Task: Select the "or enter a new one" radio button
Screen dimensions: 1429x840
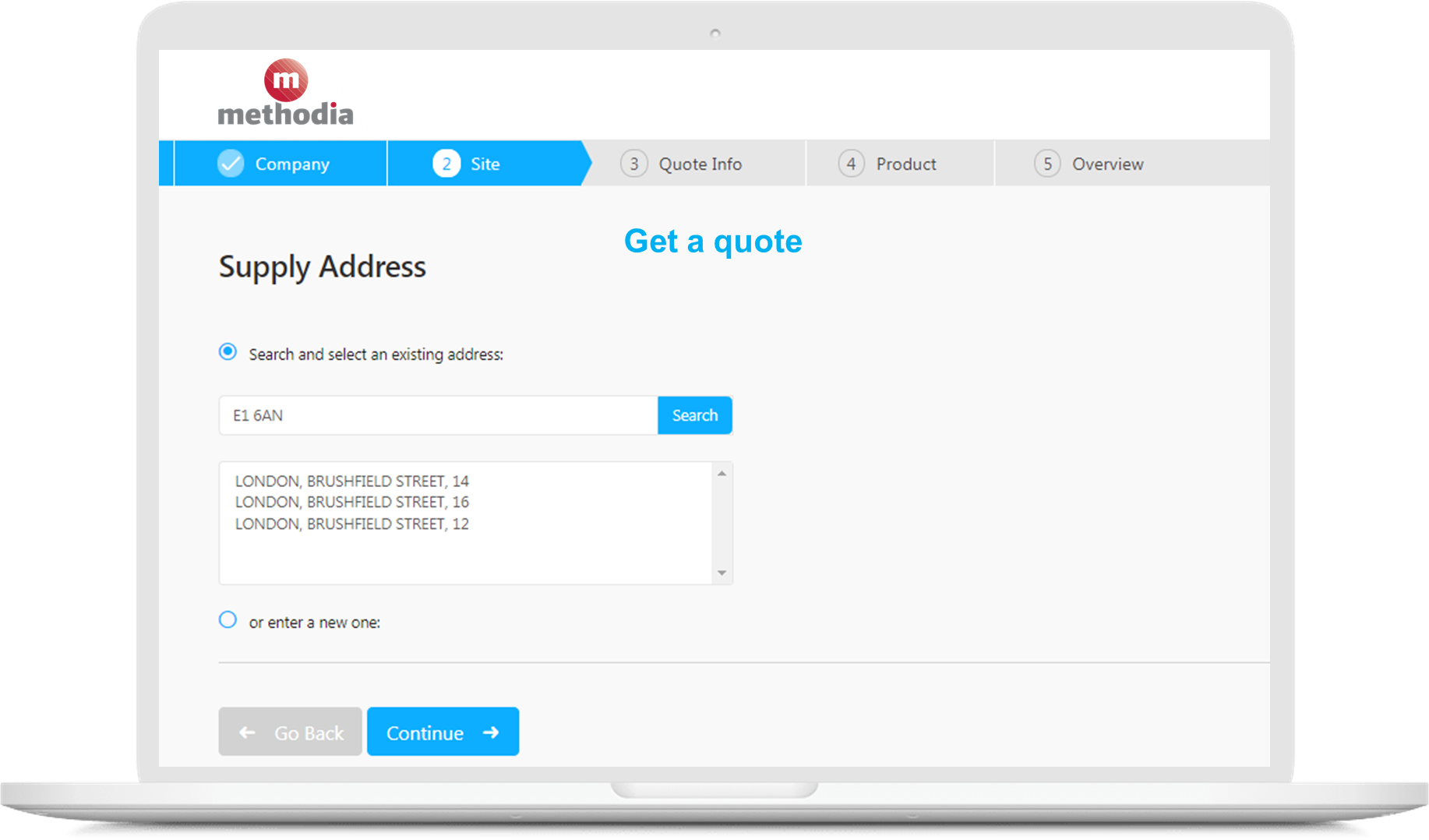Action: point(227,619)
